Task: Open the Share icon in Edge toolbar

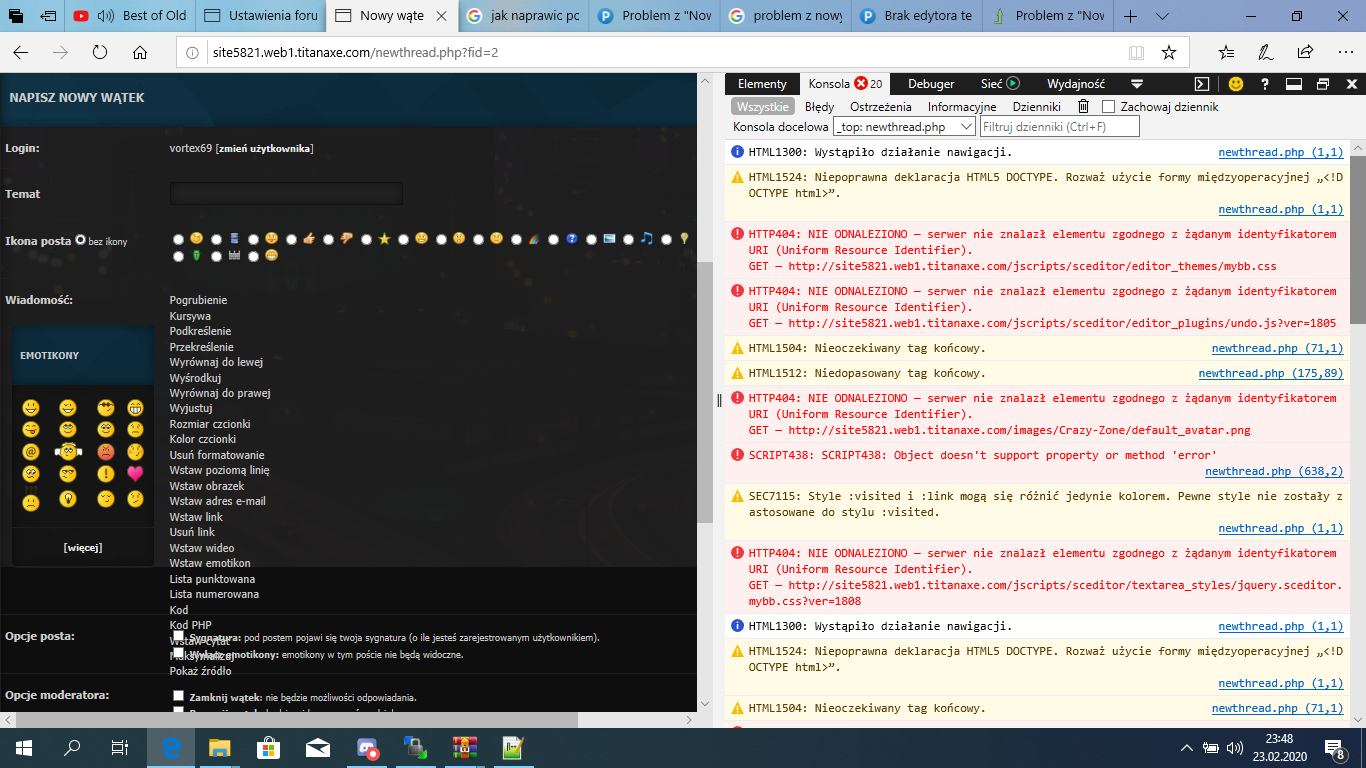Action: coord(1305,52)
